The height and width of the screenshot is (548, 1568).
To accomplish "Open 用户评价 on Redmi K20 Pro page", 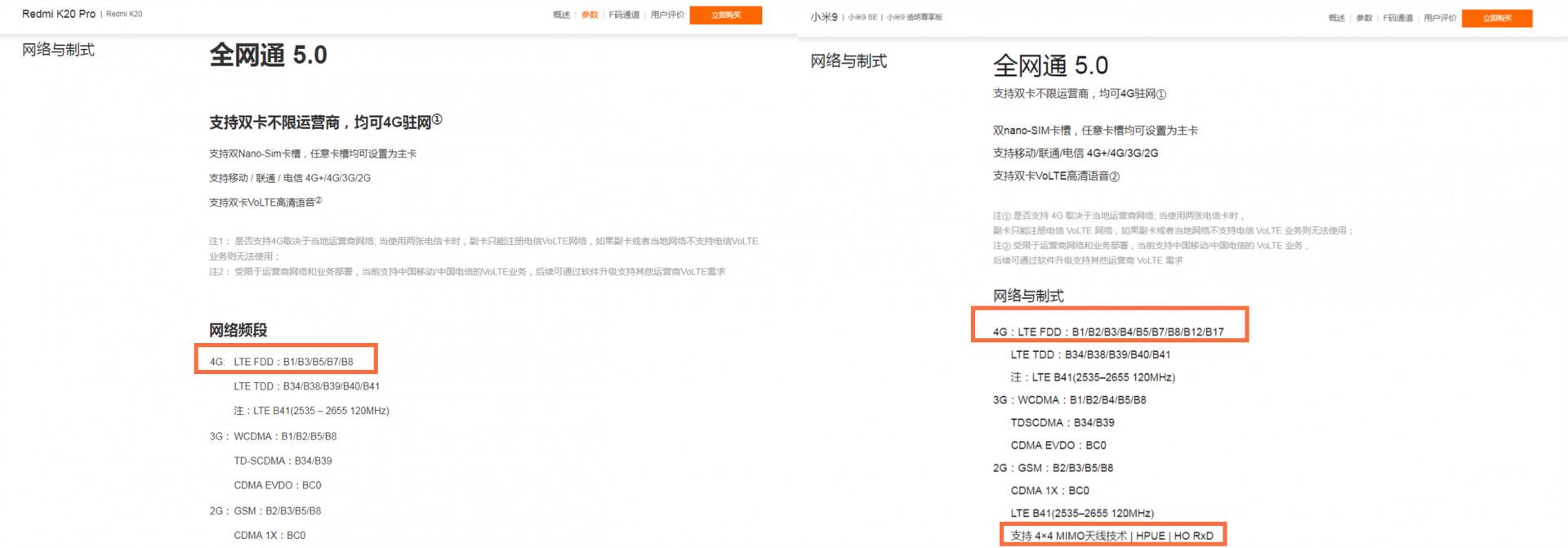I will pyautogui.click(x=667, y=15).
